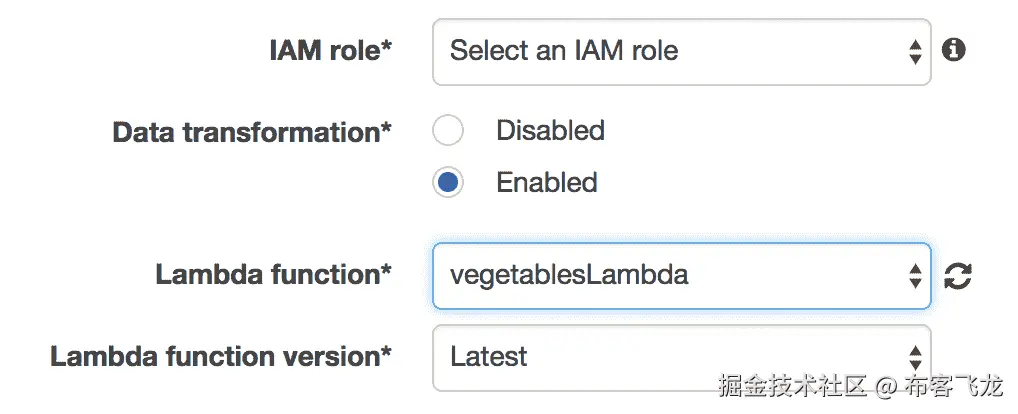The width and height of the screenshot is (1018, 414).
Task: Click the info icon beside IAM role
Action: click(x=954, y=50)
